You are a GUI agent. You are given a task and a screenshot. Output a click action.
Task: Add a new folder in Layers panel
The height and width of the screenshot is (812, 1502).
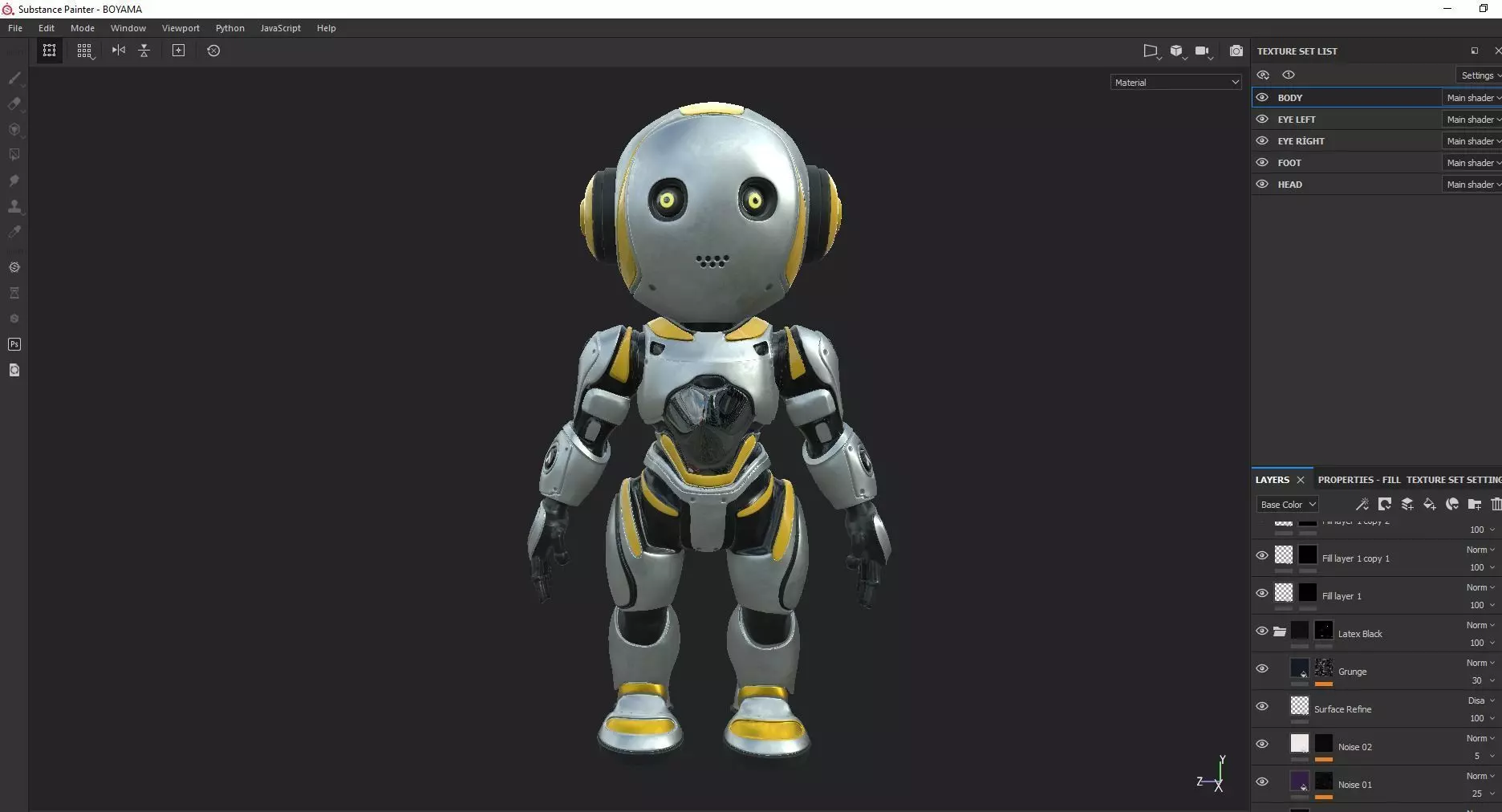point(1475,504)
